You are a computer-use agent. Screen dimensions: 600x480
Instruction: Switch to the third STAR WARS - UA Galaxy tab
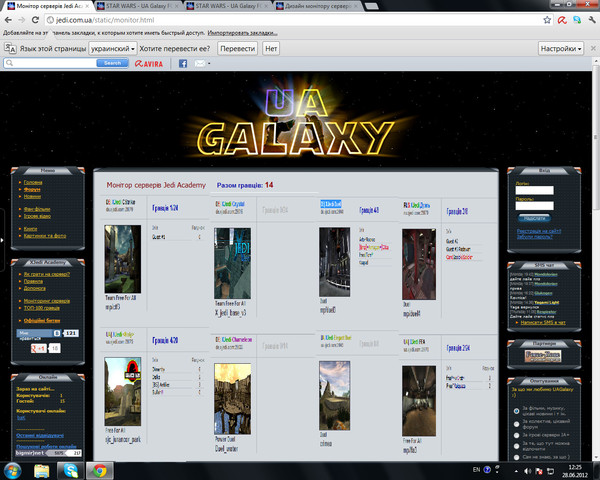(227, 6)
